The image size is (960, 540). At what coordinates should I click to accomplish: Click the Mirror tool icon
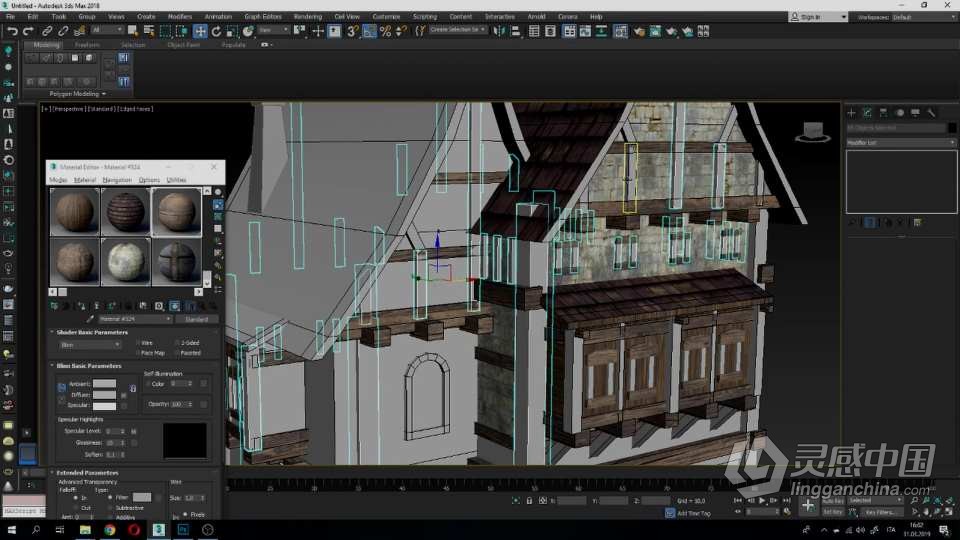499,31
